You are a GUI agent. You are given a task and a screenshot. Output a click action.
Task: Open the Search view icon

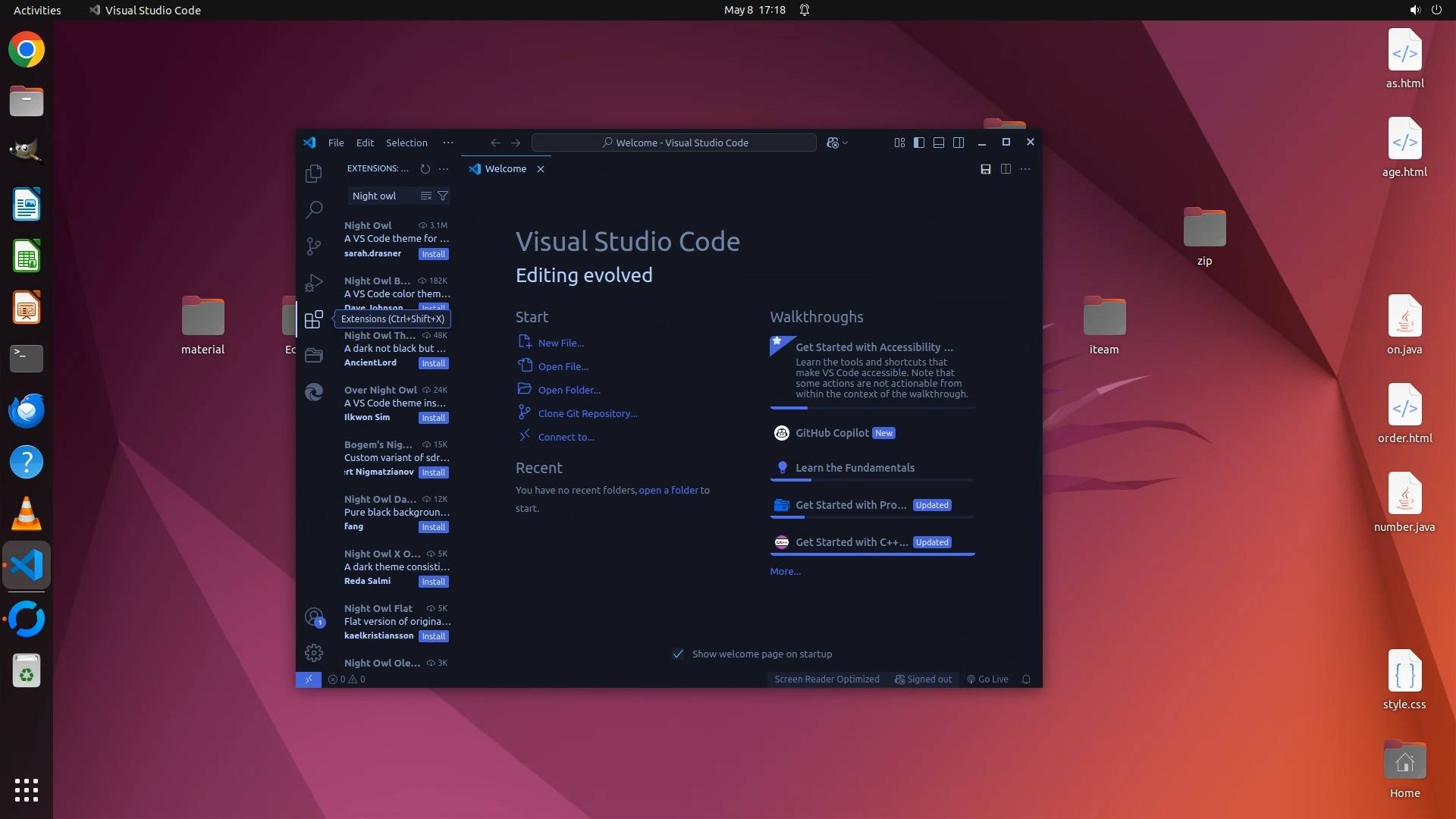313,209
